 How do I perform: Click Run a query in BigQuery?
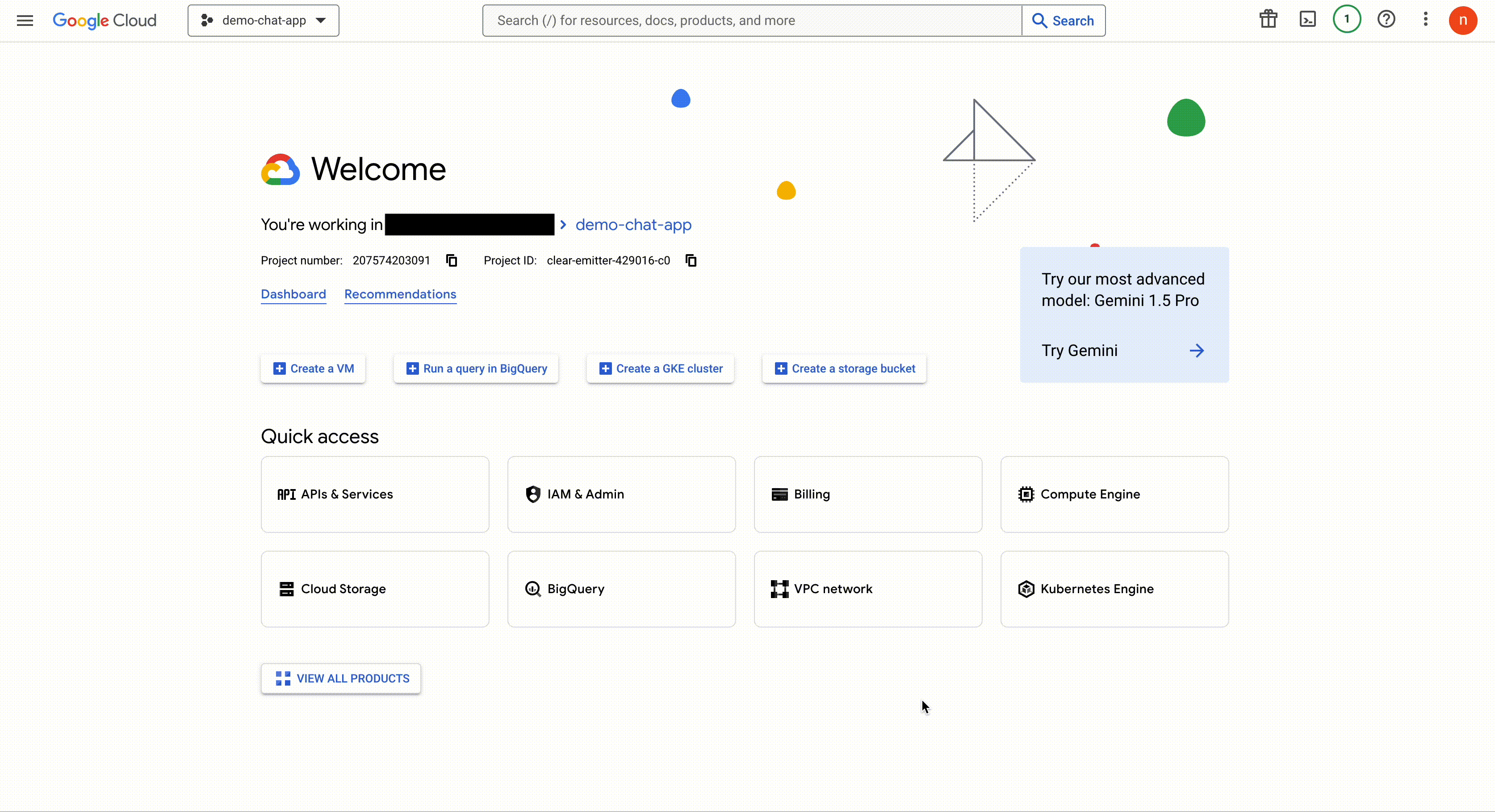point(476,368)
